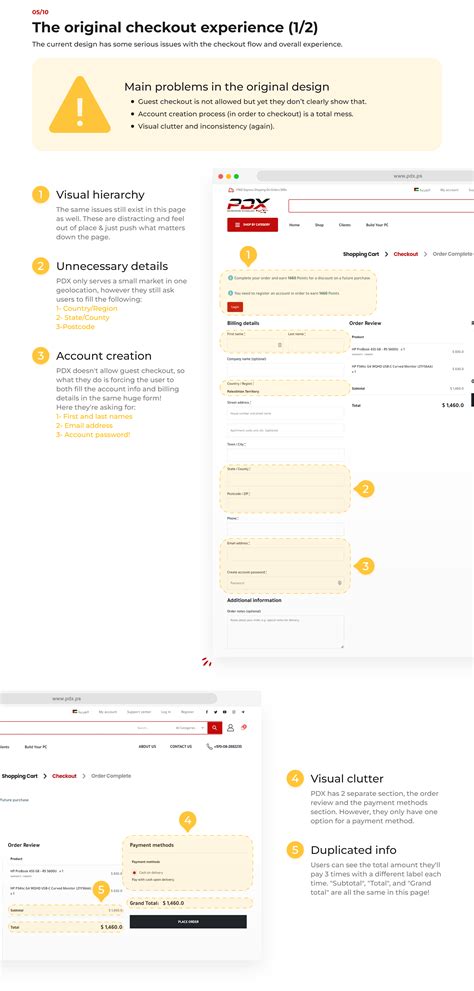474x991 pixels.
Task: Expand the arrow after the social icons
Action: [x=243, y=712]
